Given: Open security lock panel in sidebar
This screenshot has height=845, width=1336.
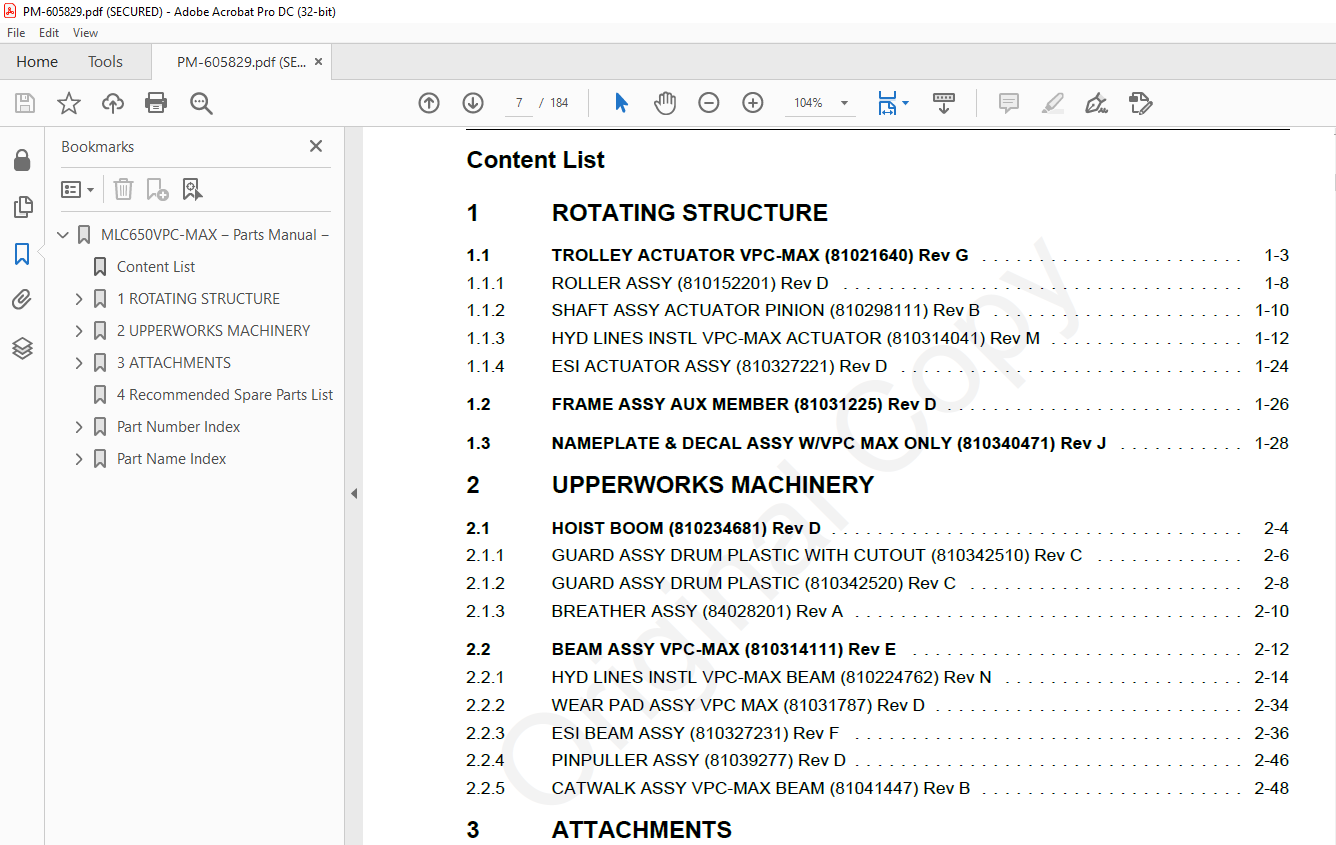Looking at the screenshot, I should [x=22, y=160].
